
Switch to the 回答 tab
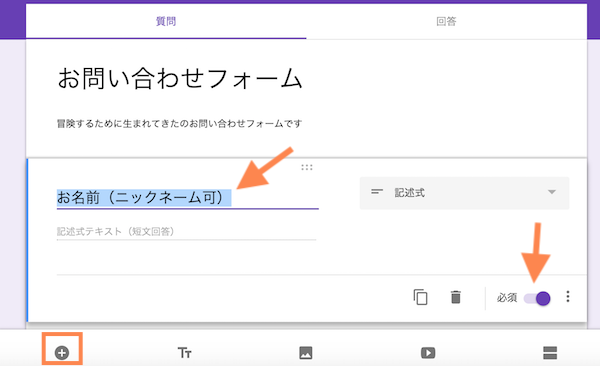click(x=447, y=21)
